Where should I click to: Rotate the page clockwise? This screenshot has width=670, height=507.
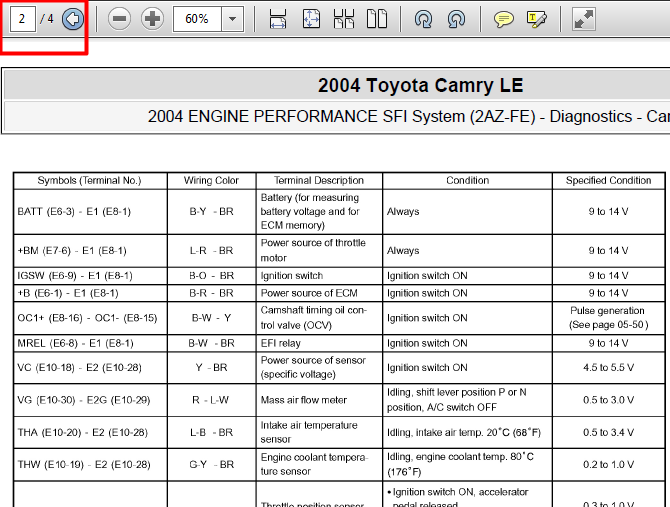pyautogui.click(x=423, y=19)
